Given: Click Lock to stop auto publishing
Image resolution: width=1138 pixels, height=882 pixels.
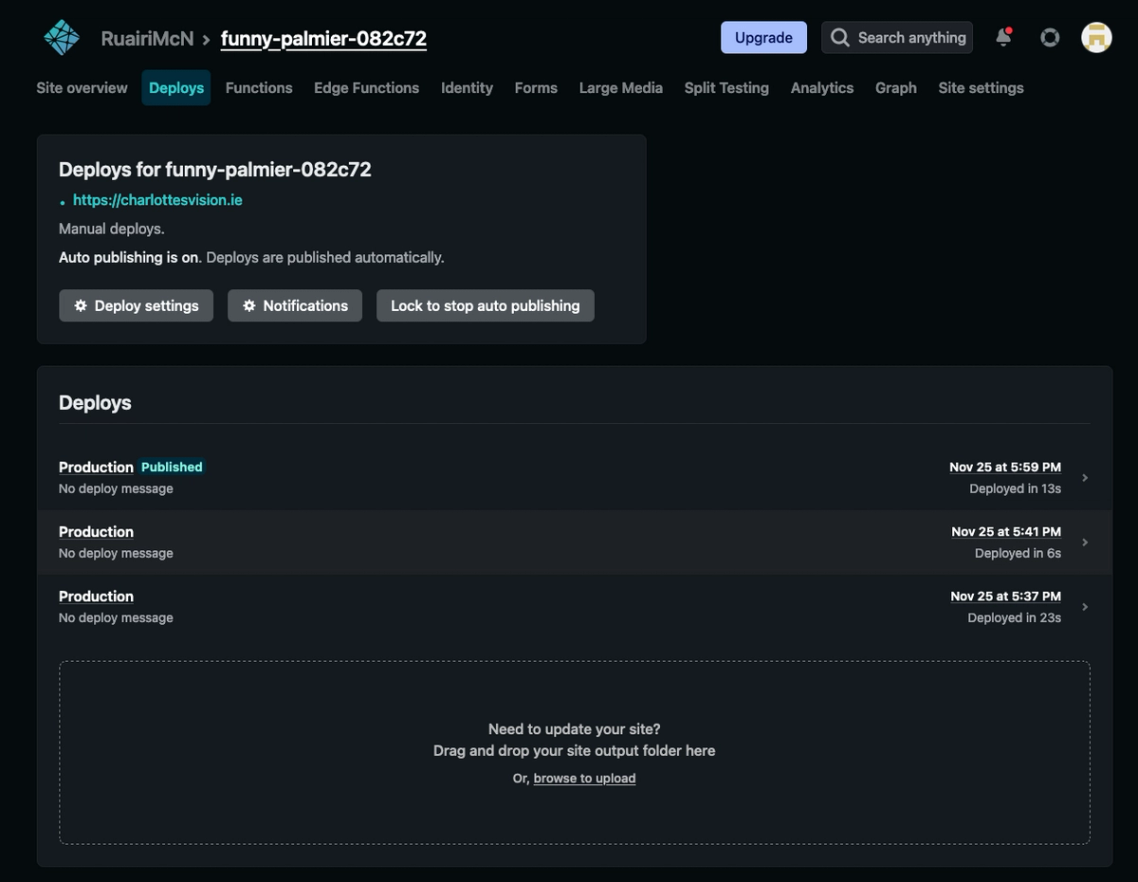Looking at the screenshot, I should [x=485, y=306].
